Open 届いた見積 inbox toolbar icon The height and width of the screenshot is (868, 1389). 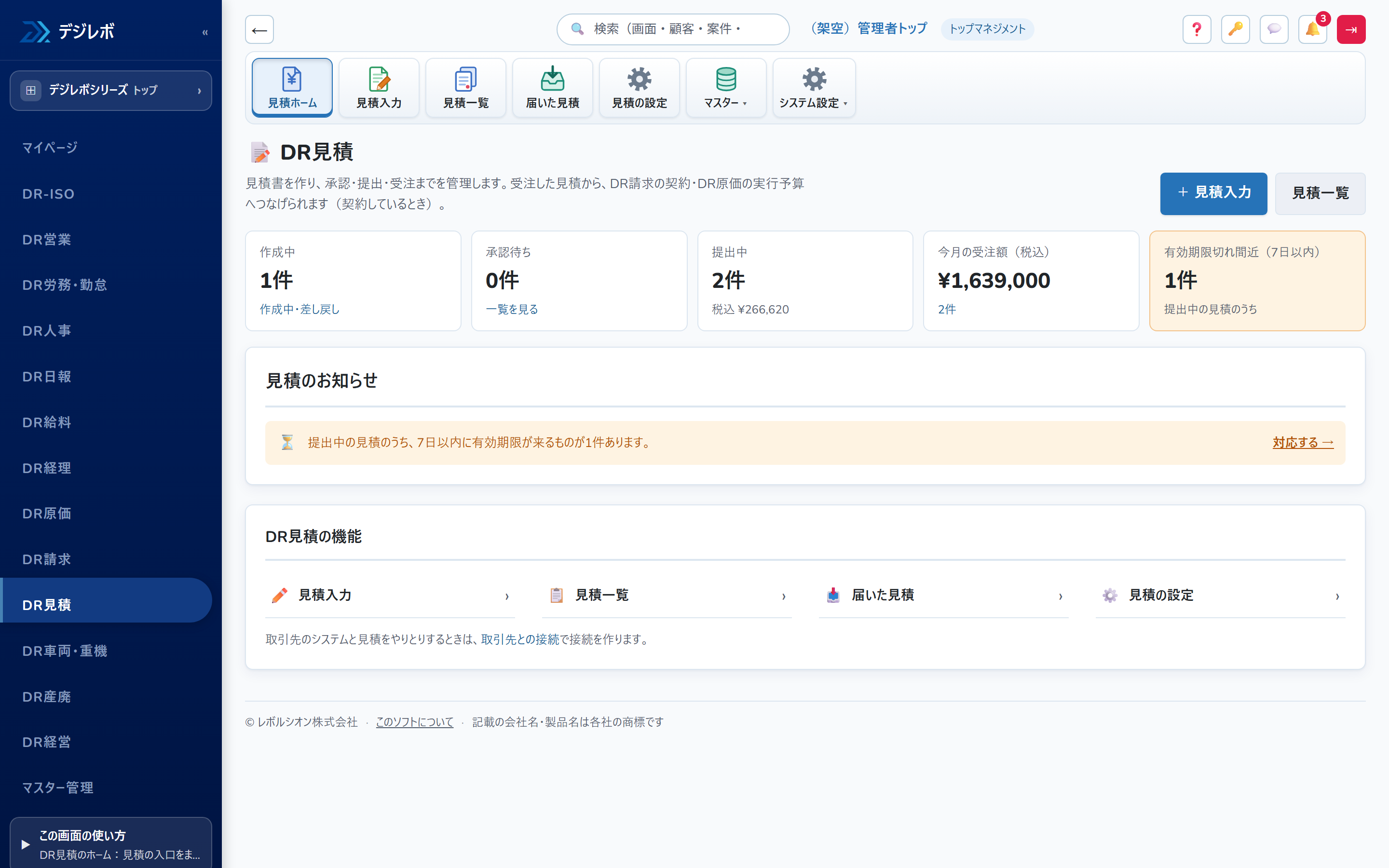[x=552, y=87]
